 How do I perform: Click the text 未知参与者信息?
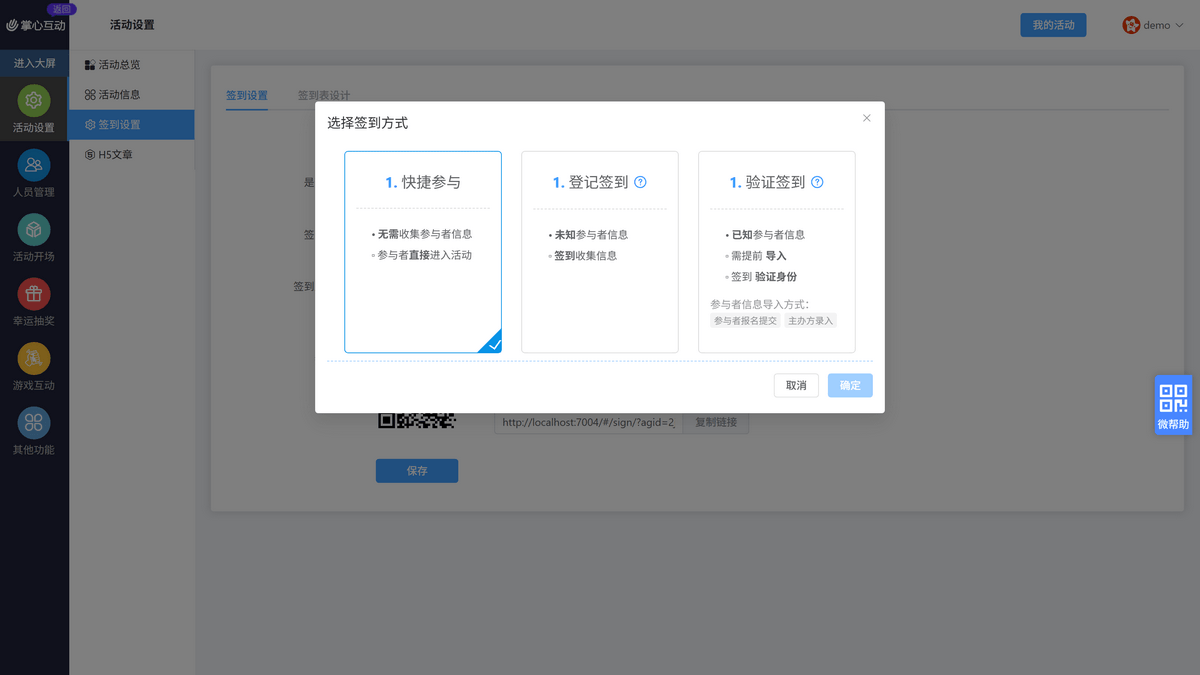(592, 234)
